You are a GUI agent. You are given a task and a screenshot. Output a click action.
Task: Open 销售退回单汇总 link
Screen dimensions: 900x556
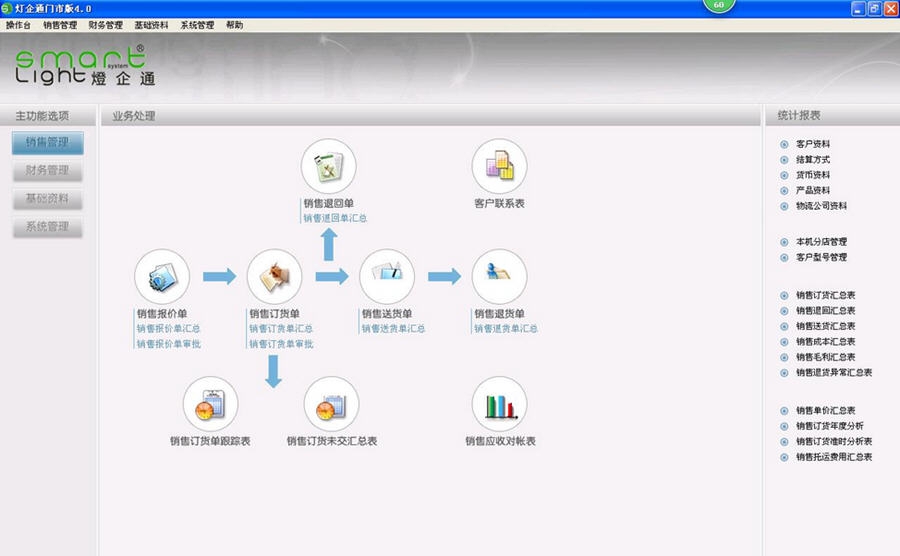pos(335,219)
